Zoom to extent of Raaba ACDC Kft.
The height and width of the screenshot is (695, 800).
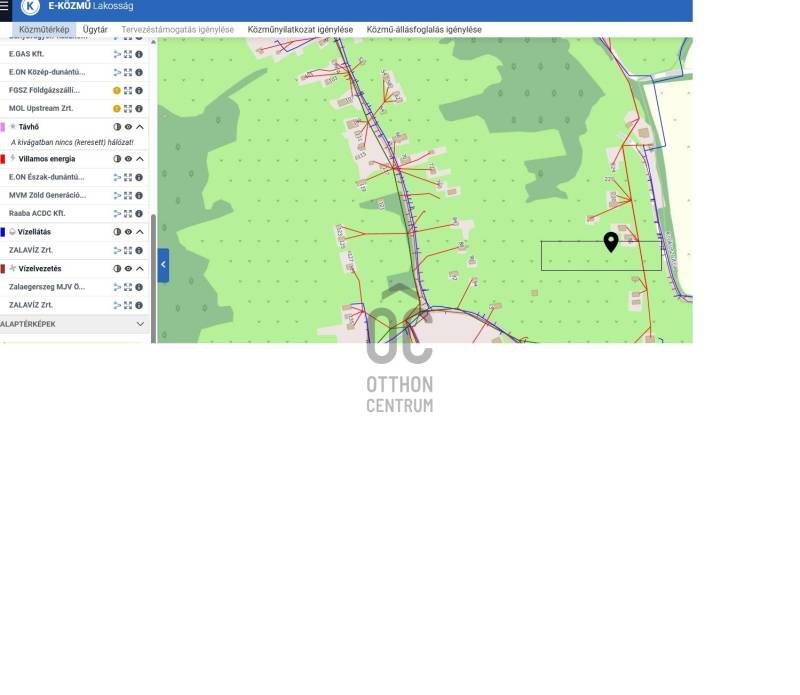point(128,214)
